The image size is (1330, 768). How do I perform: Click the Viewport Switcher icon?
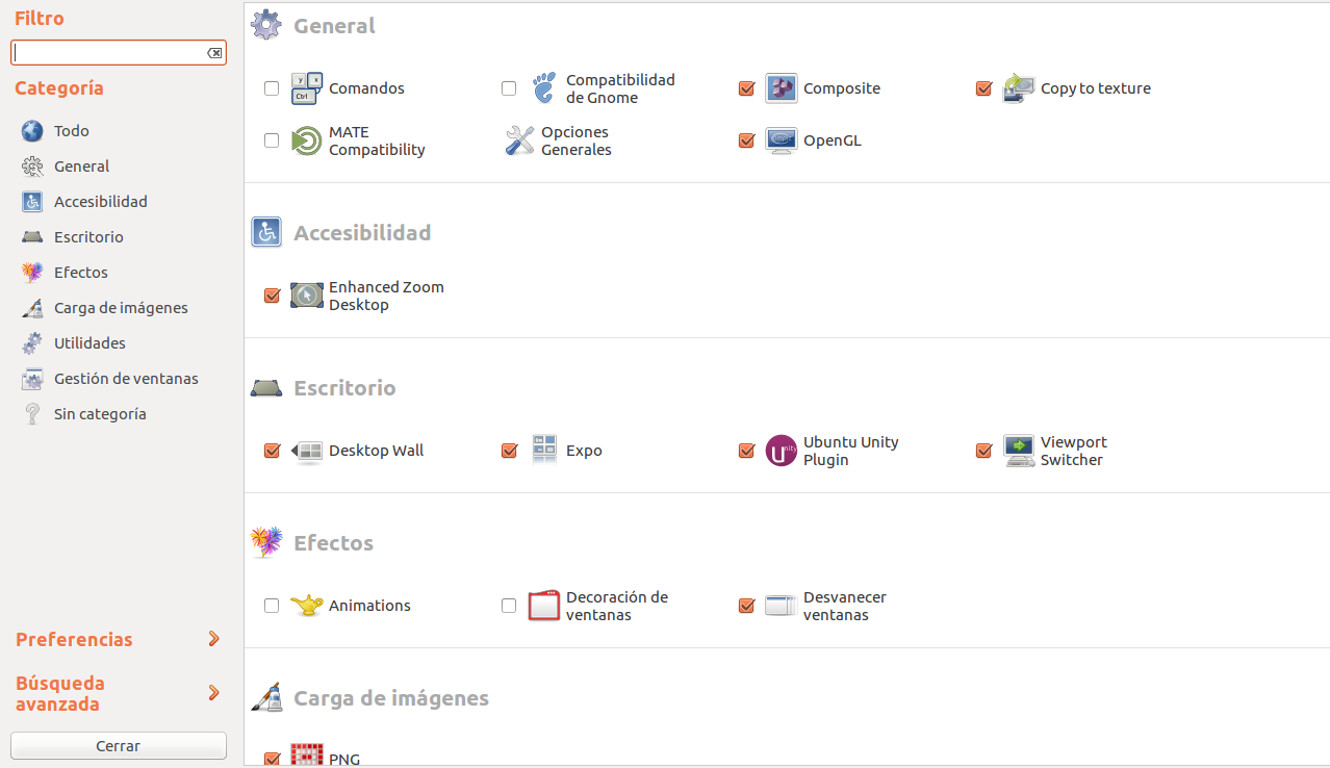[x=1018, y=450]
